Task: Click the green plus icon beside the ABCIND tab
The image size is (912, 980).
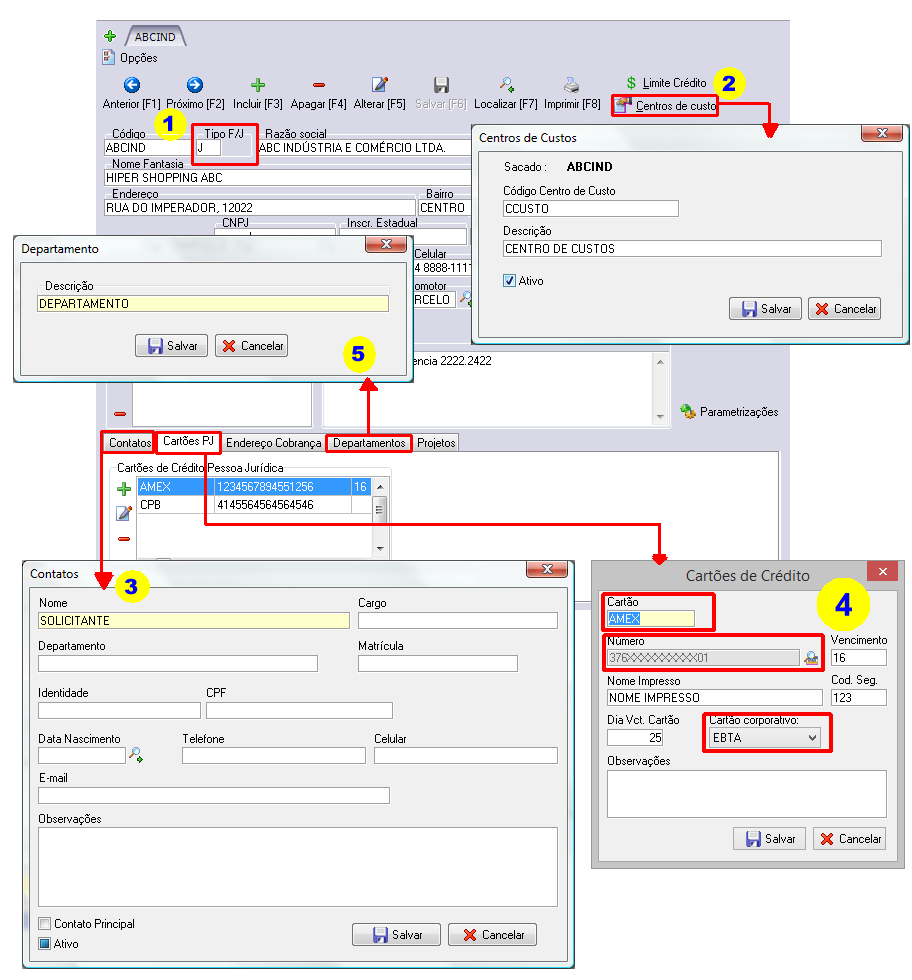Action: [110, 36]
